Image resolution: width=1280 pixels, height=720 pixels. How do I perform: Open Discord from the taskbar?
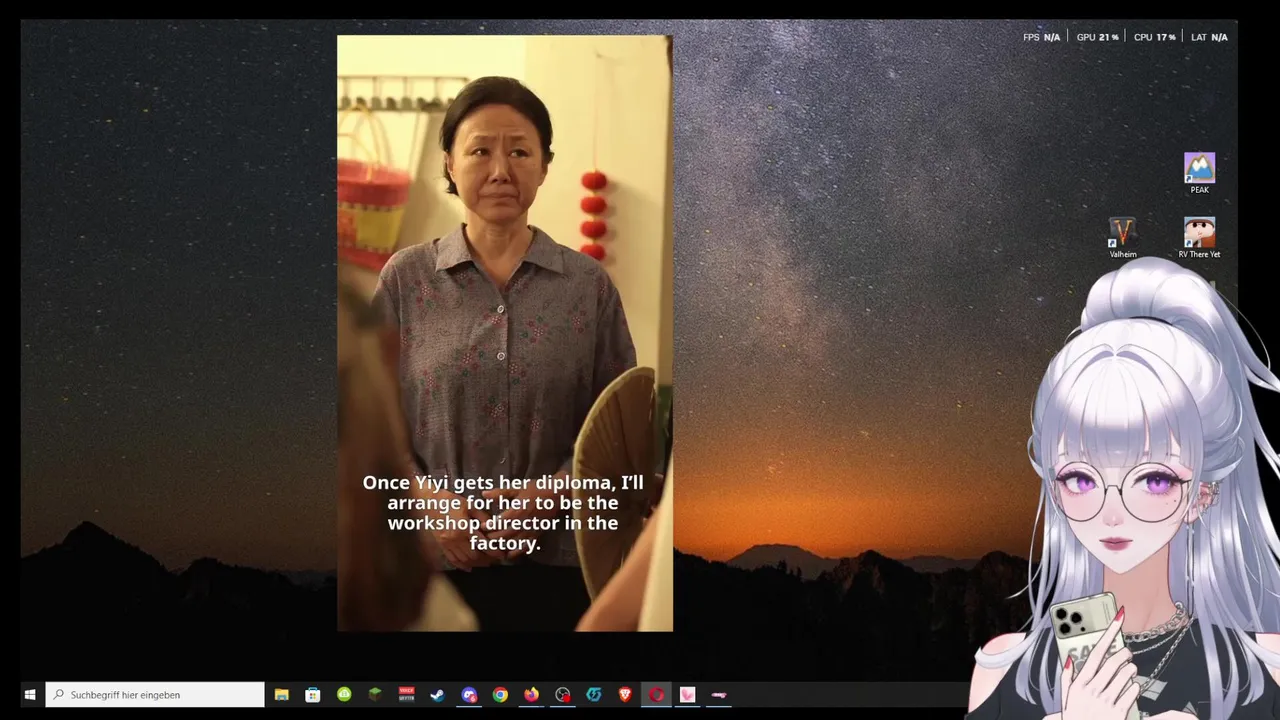click(x=469, y=694)
